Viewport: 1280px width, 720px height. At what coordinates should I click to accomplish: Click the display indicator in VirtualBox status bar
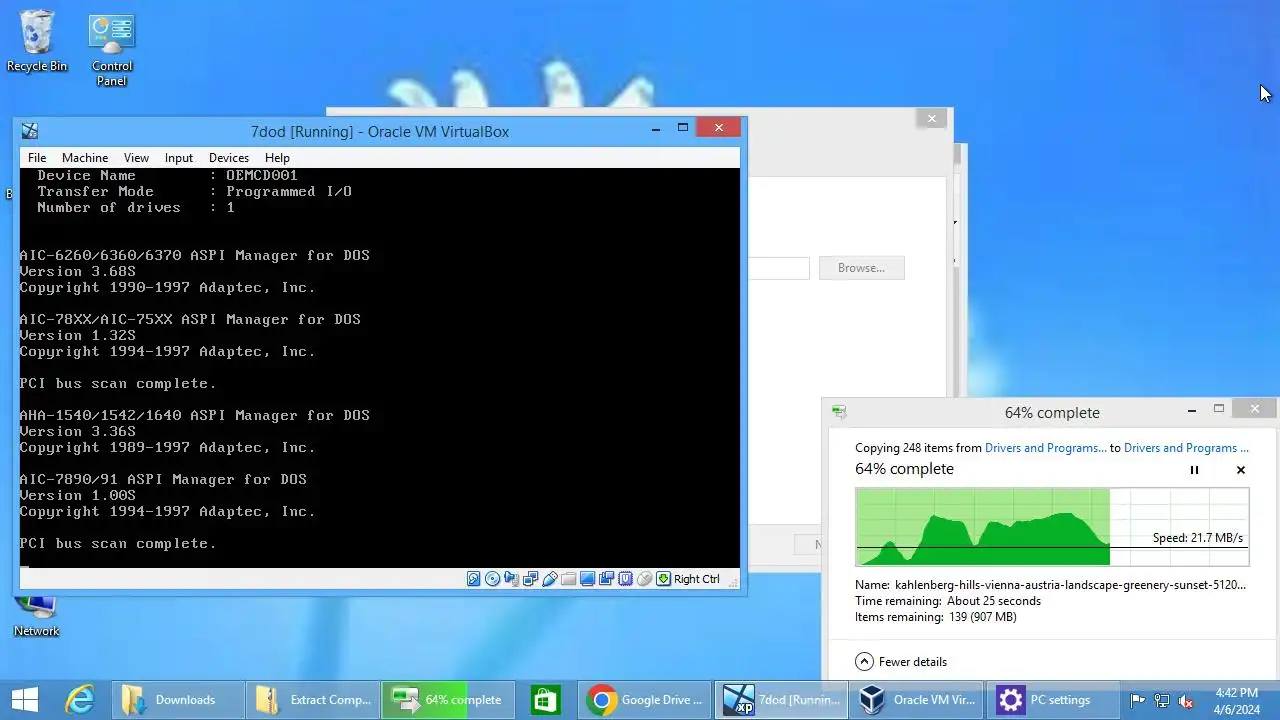coord(587,579)
